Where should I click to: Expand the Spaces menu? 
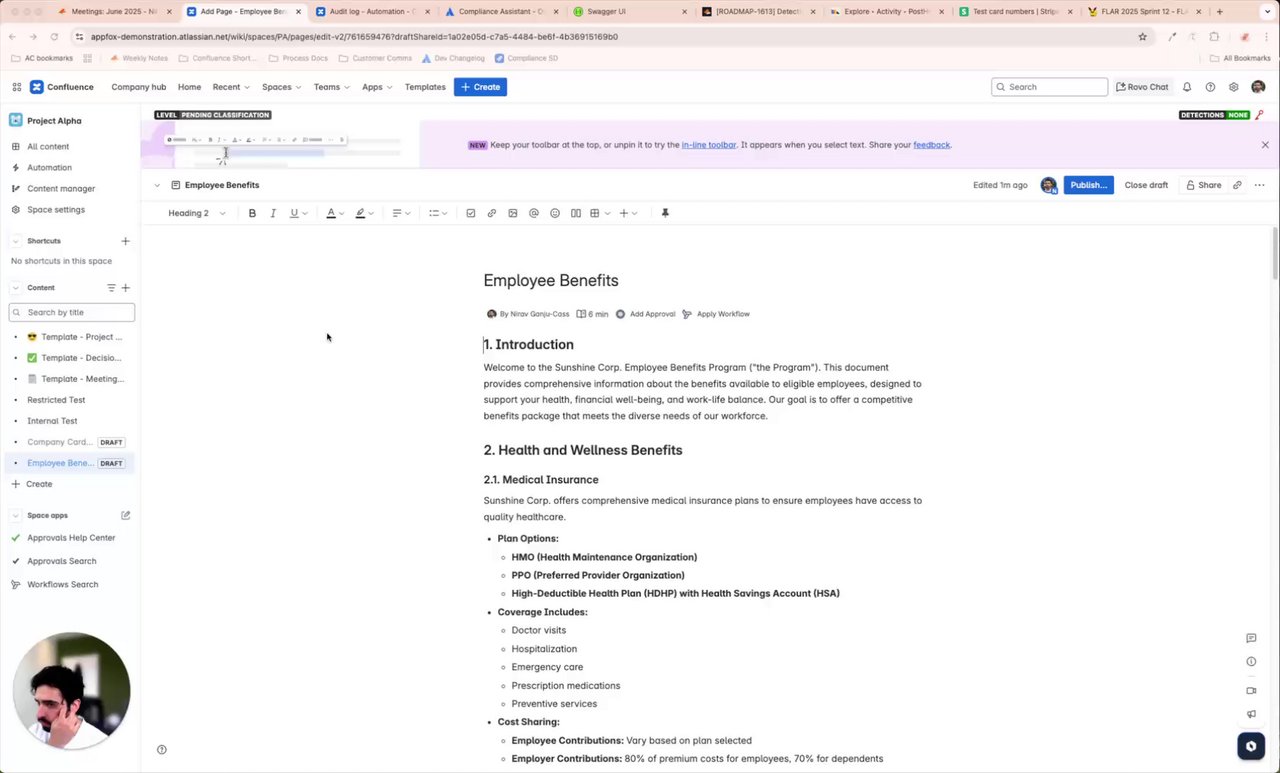[x=281, y=87]
